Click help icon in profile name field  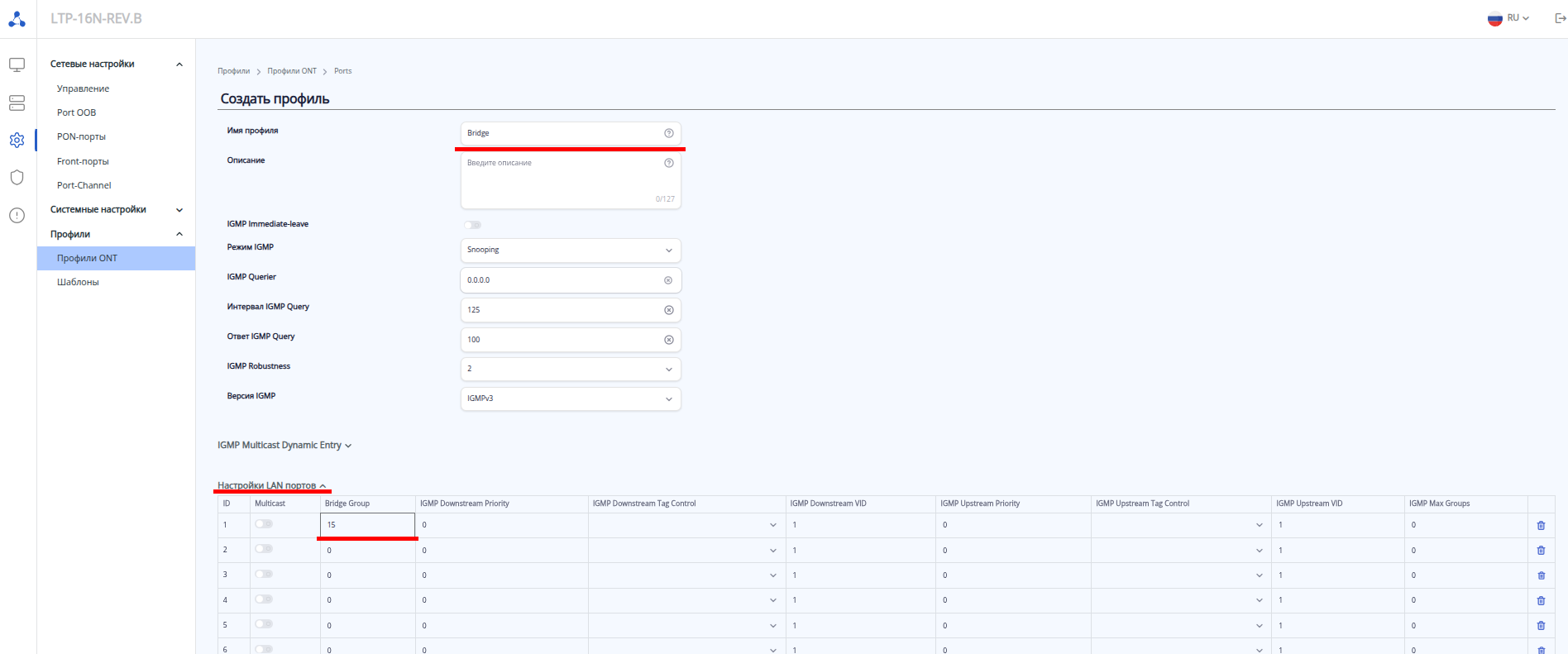669,133
